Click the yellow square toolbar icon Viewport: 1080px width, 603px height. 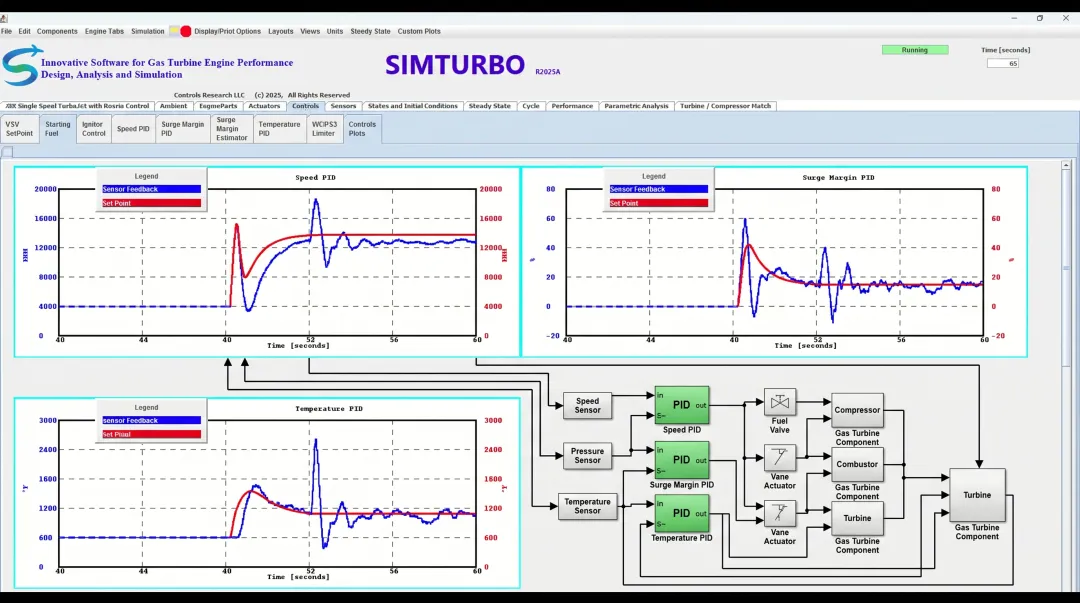(x=174, y=31)
